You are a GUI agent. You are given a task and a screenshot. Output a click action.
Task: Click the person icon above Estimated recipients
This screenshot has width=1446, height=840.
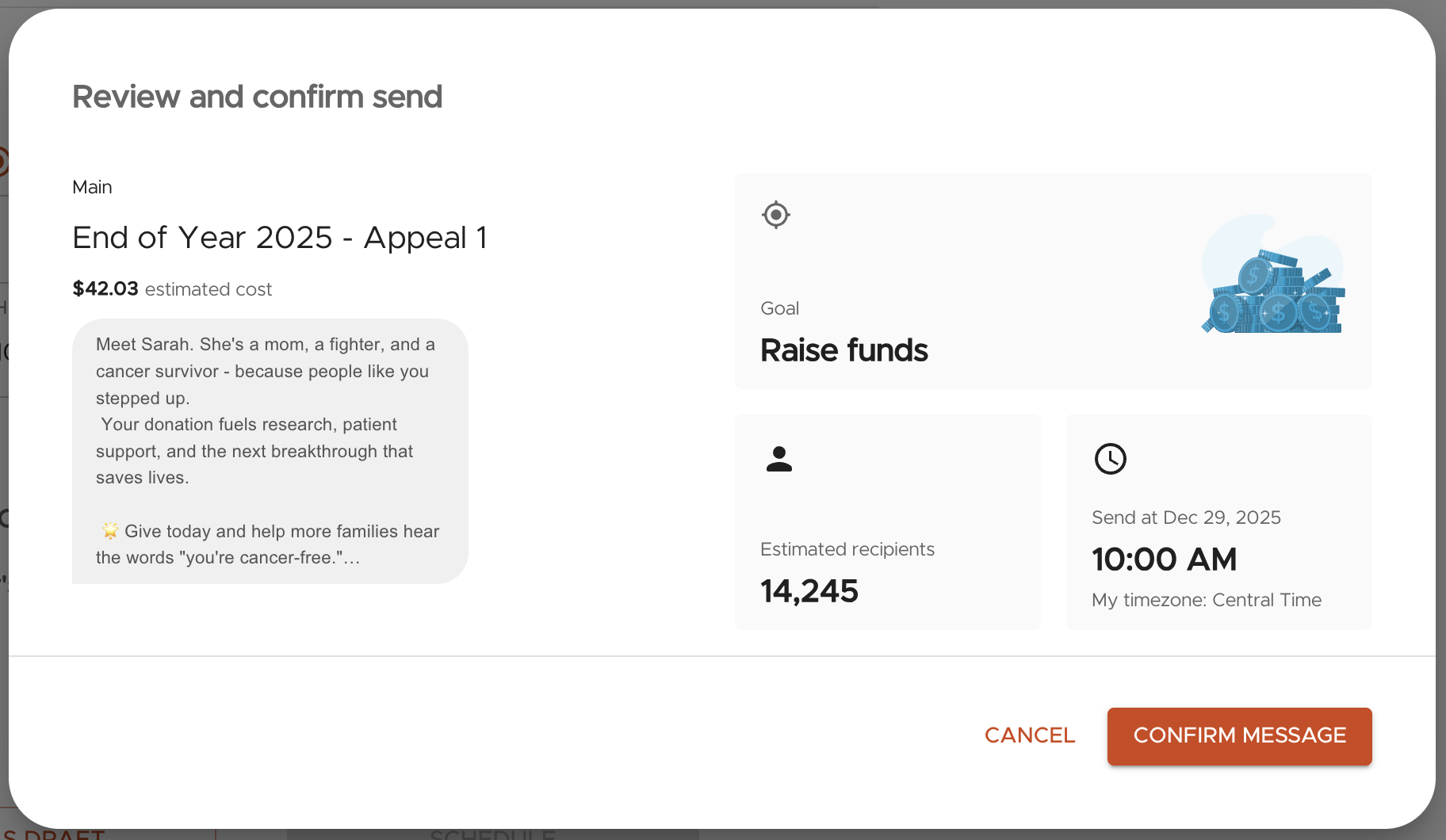point(779,459)
